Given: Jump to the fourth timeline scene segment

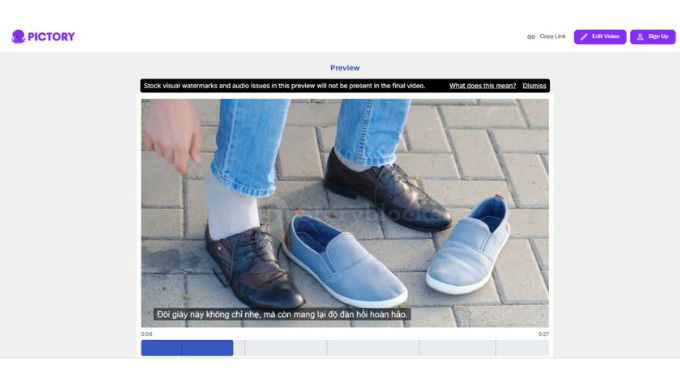Looking at the screenshot, I should point(373,348).
